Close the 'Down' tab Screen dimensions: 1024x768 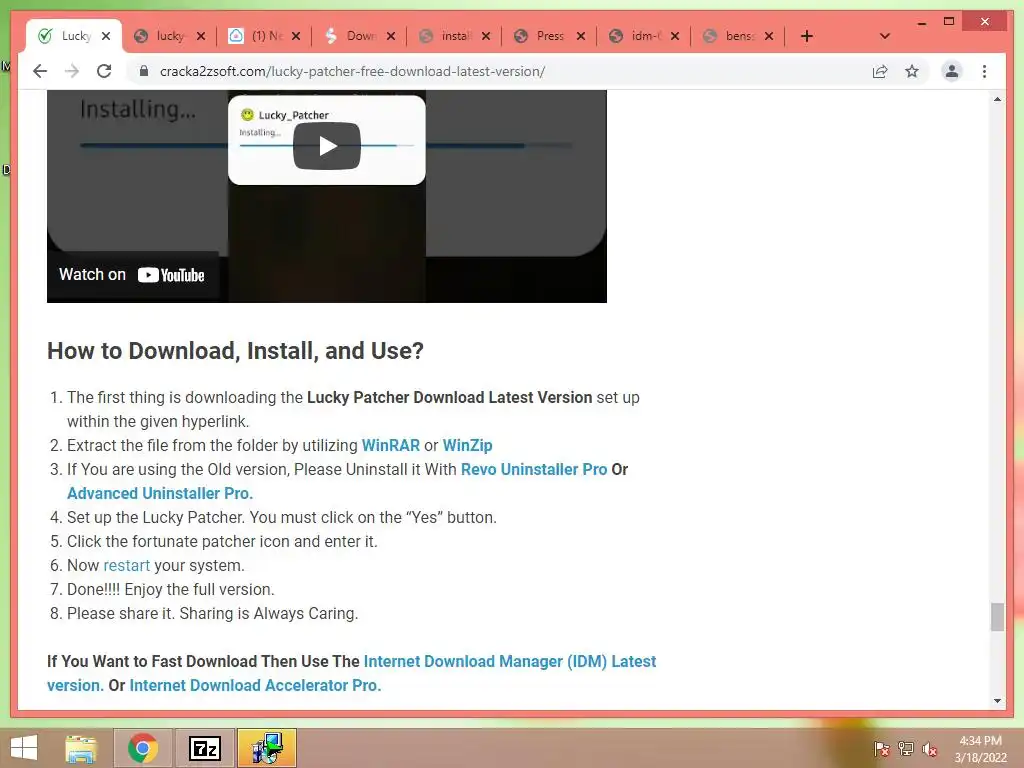391,36
